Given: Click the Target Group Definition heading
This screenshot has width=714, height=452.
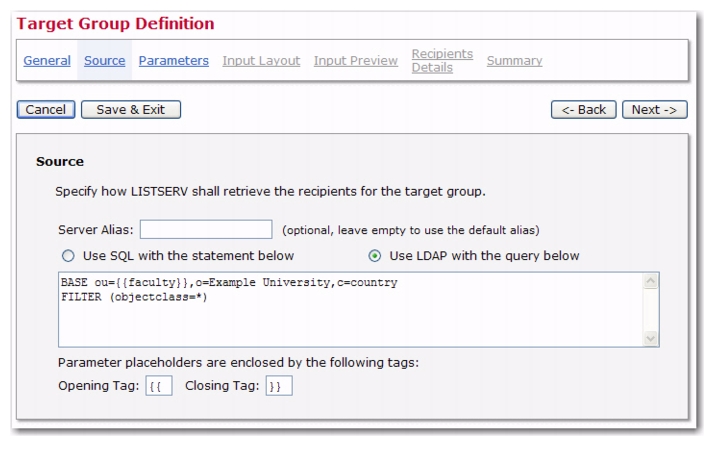Looking at the screenshot, I should [115, 24].
